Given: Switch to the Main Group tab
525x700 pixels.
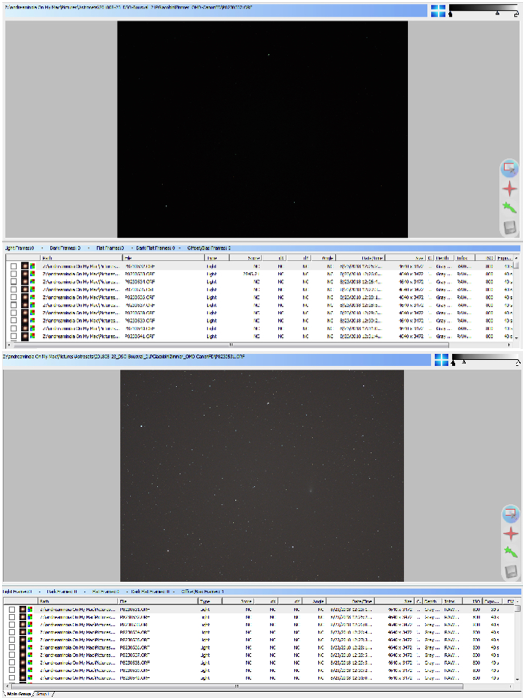Looking at the screenshot, I should [x=17, y=694].
